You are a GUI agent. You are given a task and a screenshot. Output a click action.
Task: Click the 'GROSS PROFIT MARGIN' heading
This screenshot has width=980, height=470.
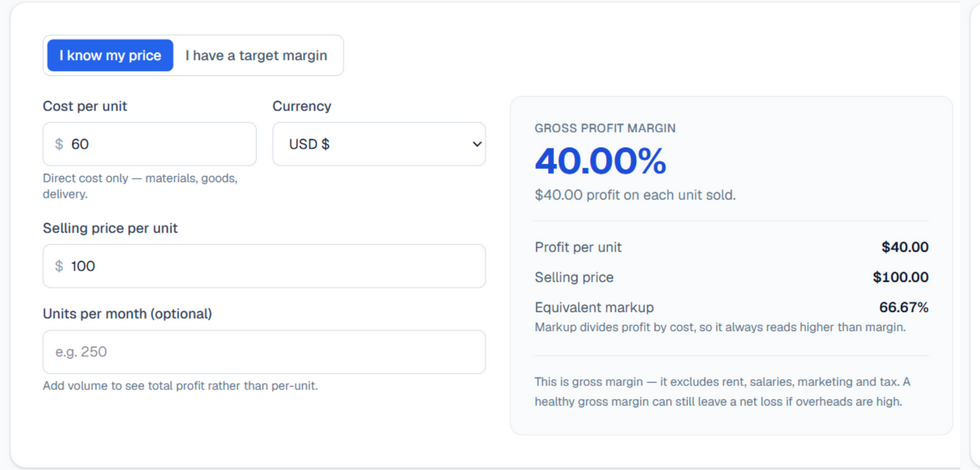tap(605, 128)
